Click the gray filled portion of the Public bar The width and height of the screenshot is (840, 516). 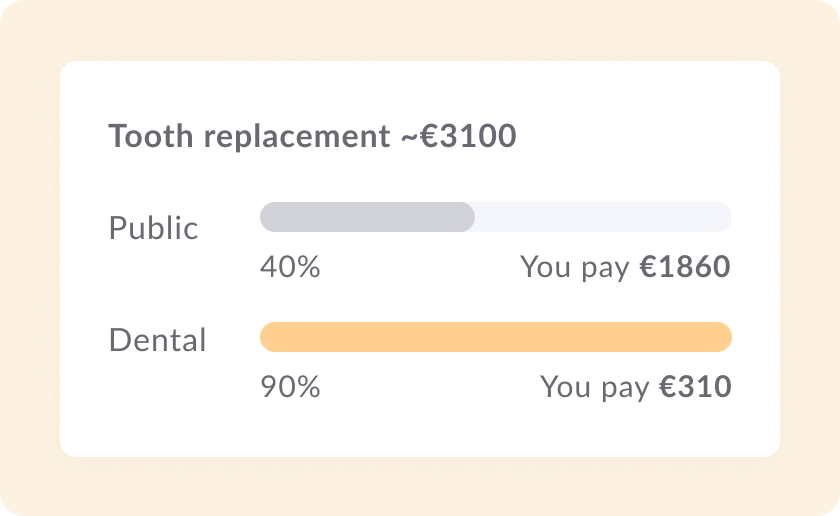click(366, 217)
